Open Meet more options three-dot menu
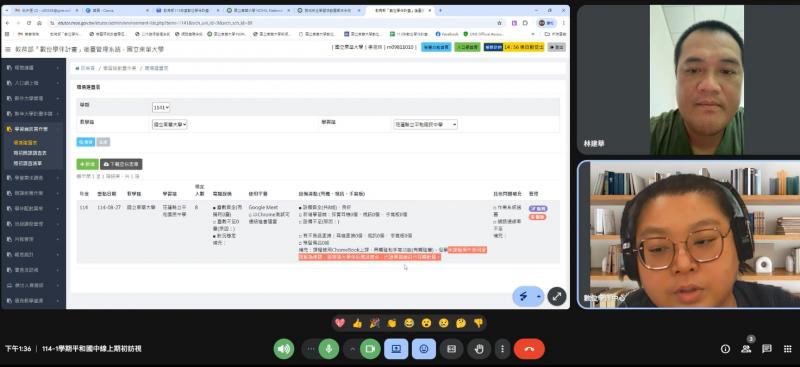 click(x=503, y=349)
